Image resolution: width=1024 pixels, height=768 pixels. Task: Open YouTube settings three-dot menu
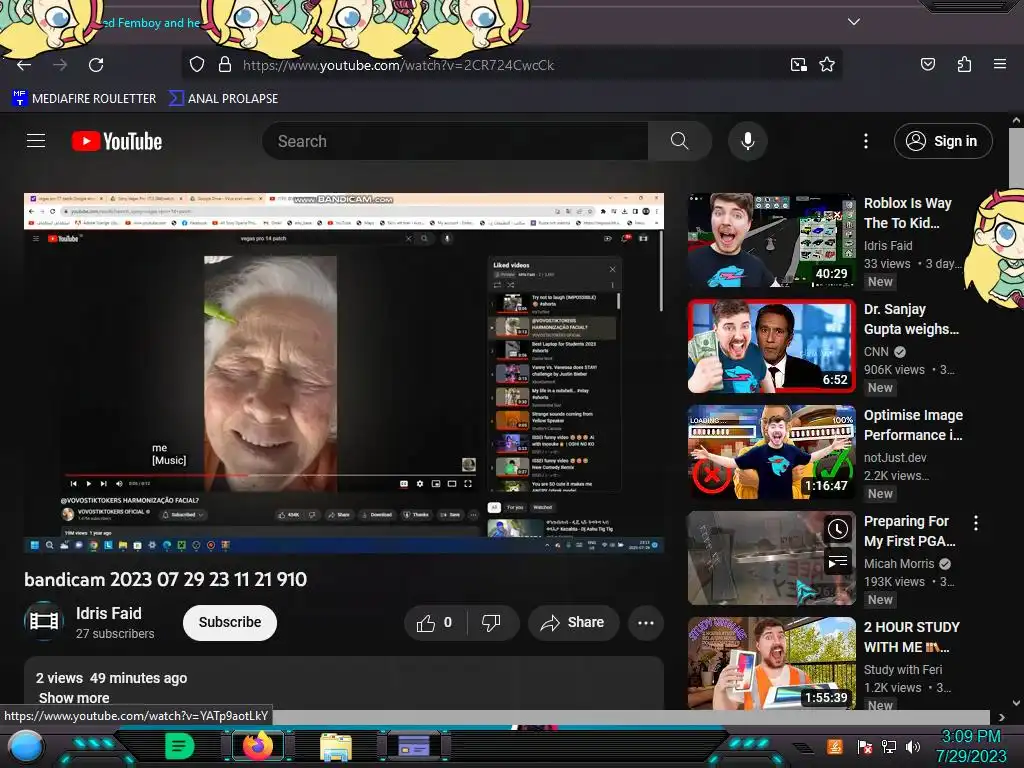(x=866, y=141)
